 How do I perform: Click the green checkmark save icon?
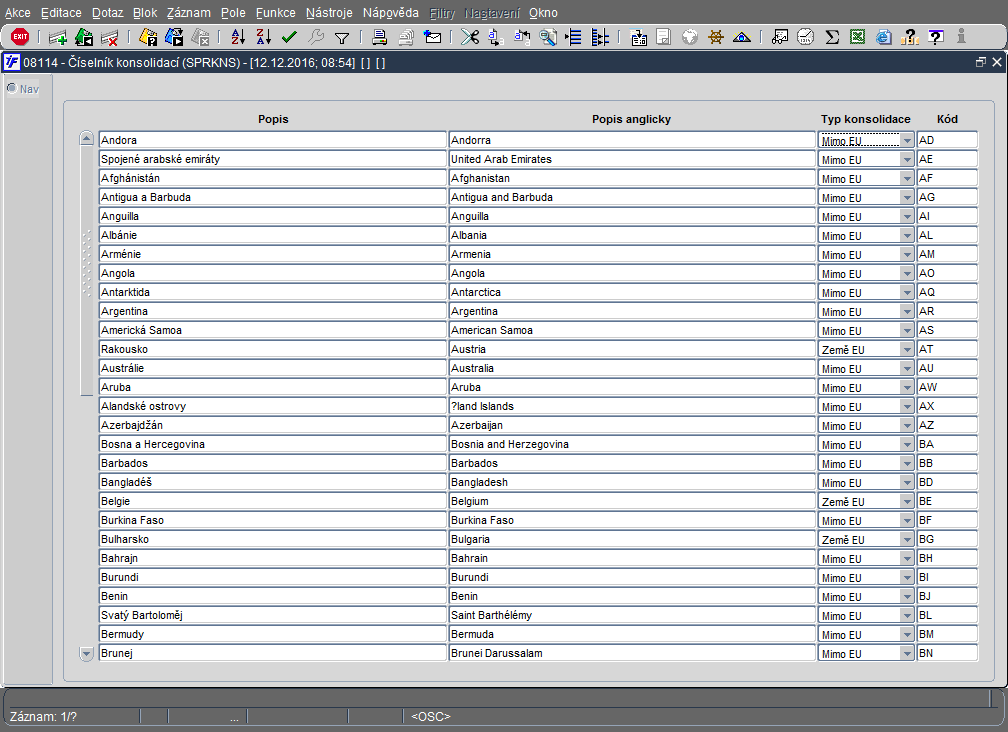click(x=289, y=37)
